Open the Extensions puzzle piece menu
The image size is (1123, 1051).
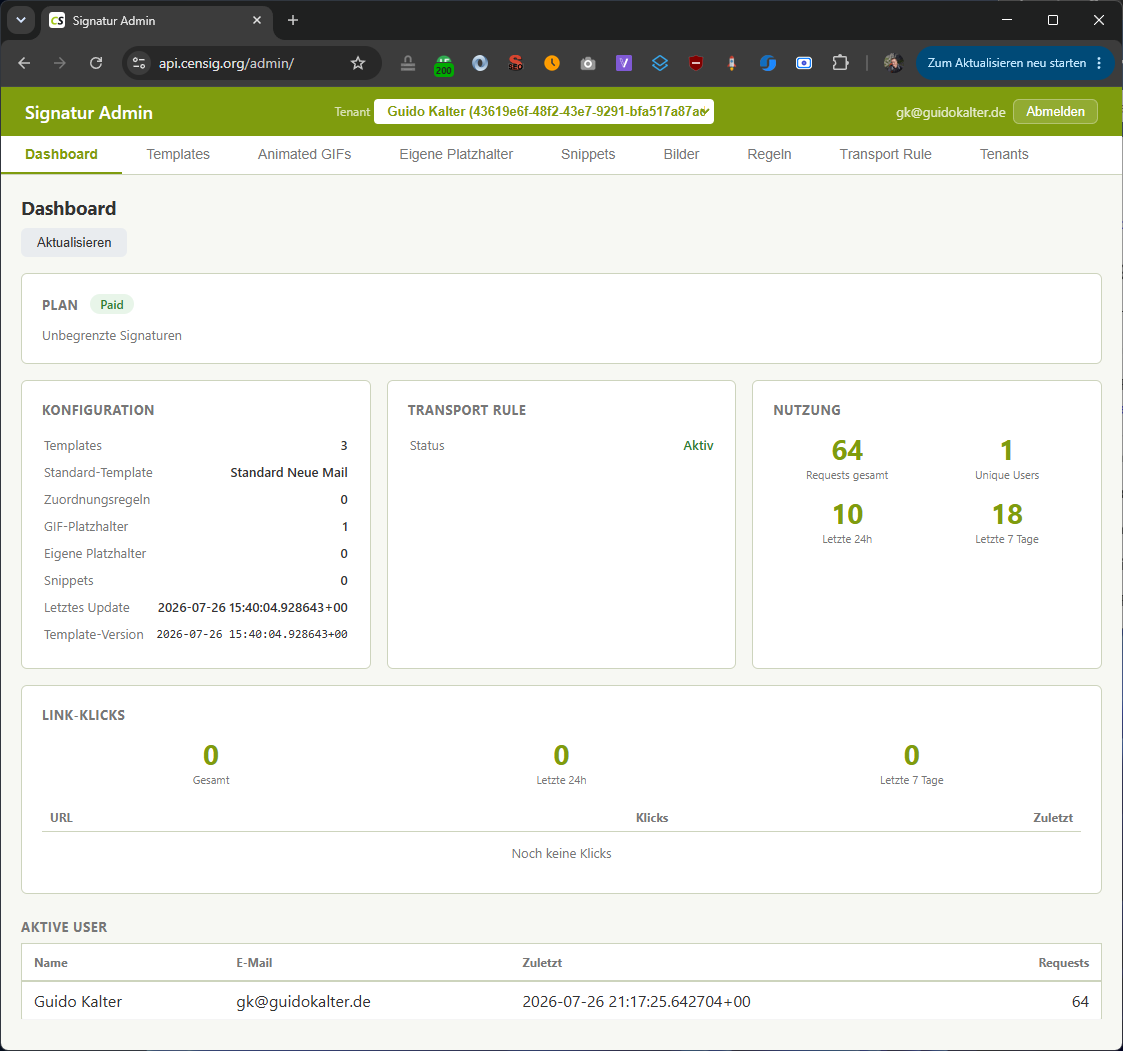tap(840, 63)
